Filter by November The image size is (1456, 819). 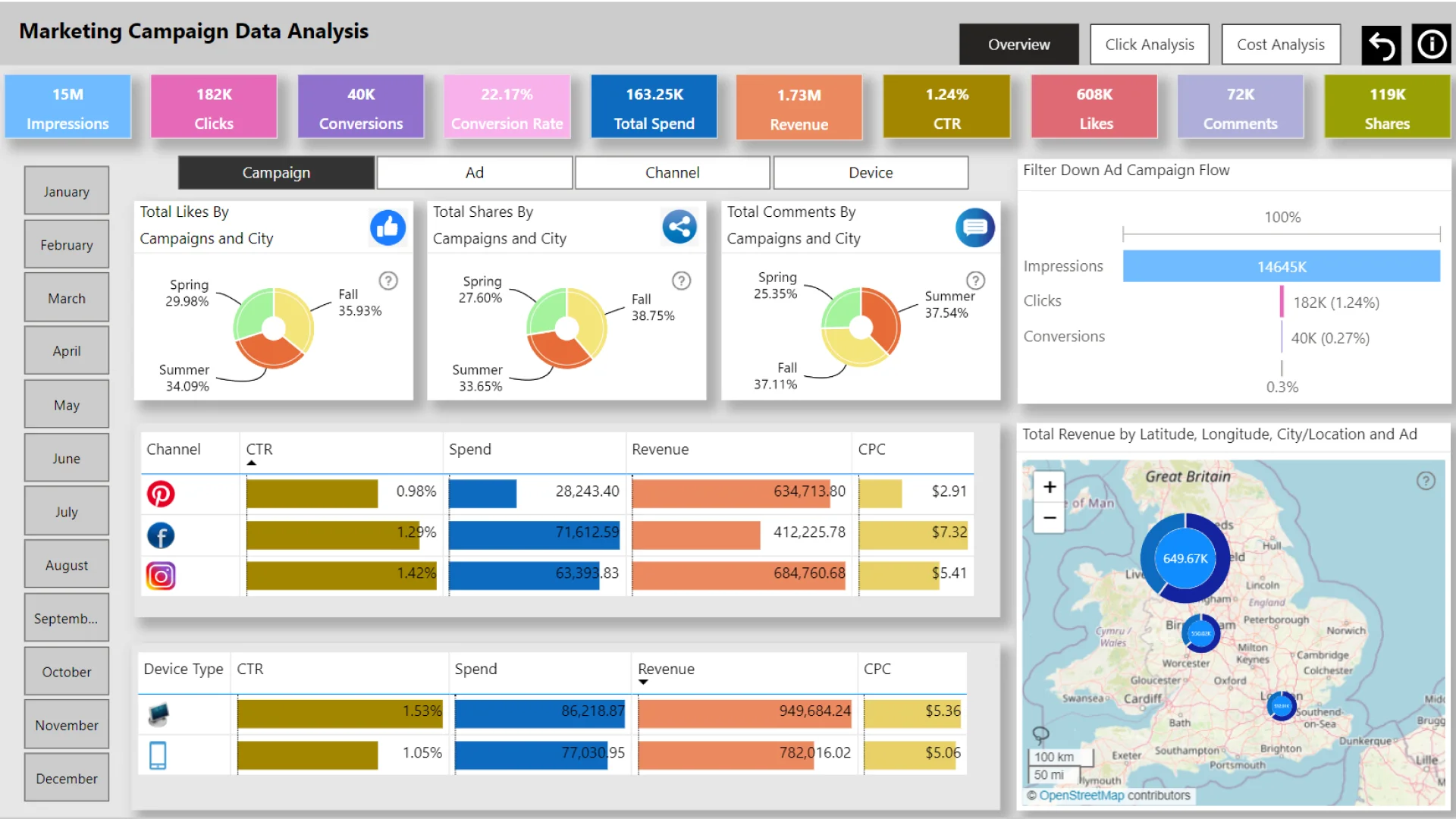coord(67,725)
